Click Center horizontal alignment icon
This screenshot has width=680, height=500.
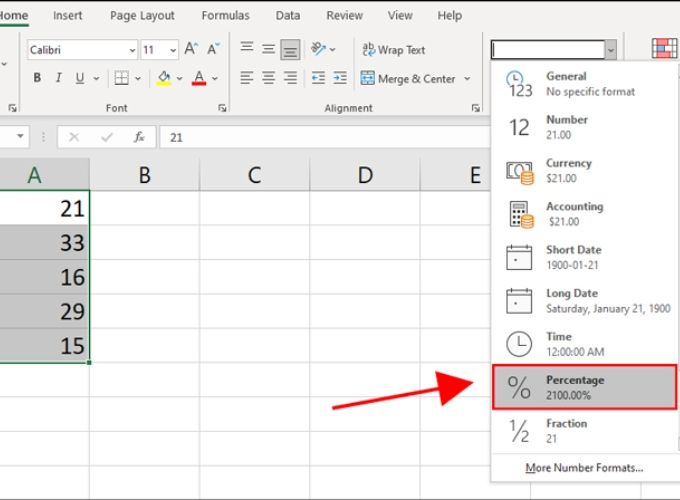click(x=268, y=78)
